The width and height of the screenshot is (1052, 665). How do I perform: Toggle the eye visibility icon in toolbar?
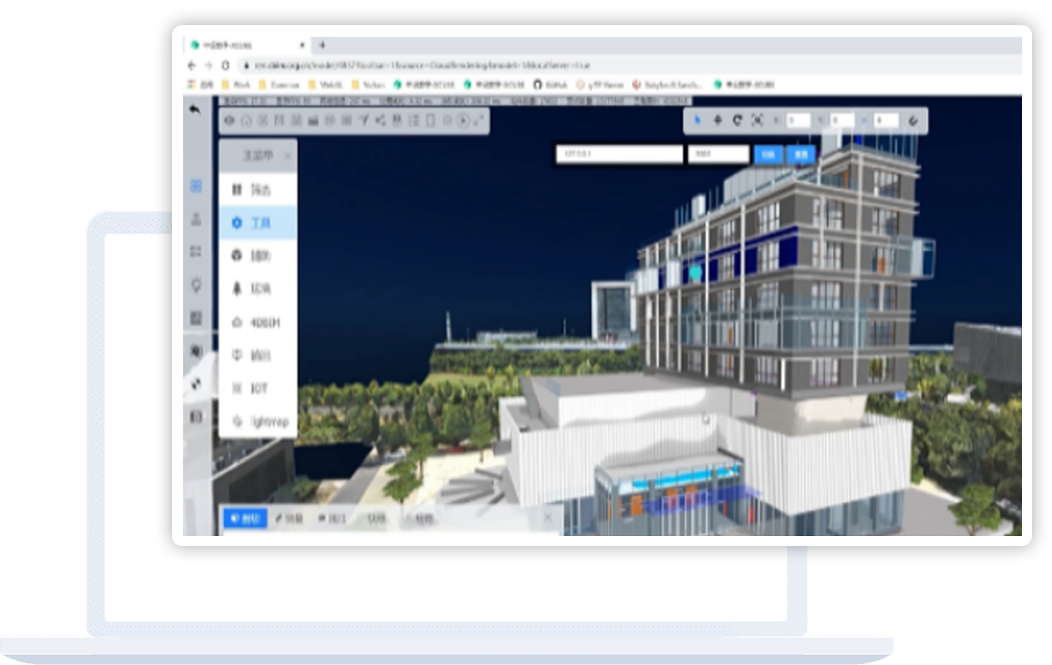pos(229,120)
